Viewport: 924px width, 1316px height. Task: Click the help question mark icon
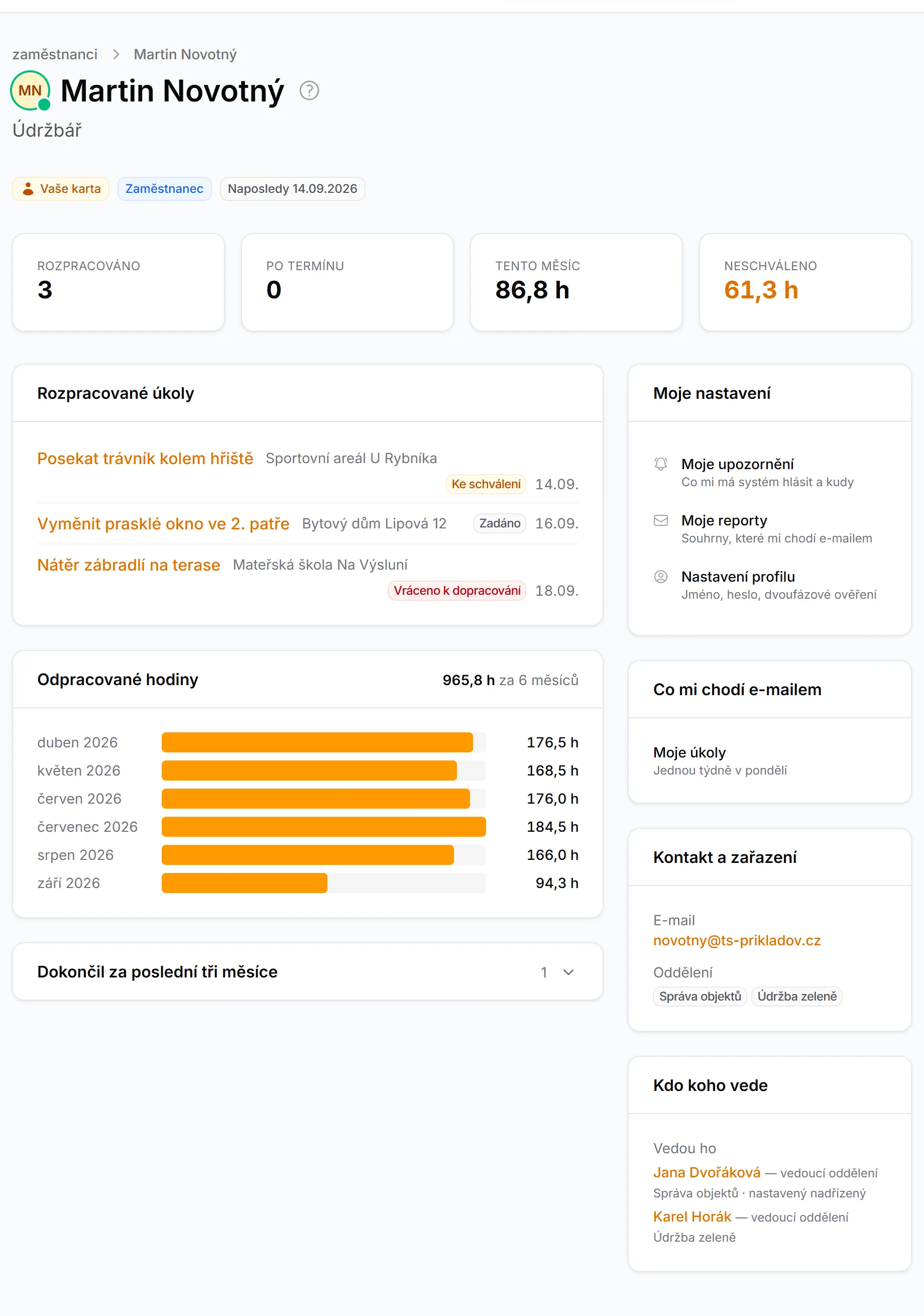pyautogui.click(x=309, y=90)
